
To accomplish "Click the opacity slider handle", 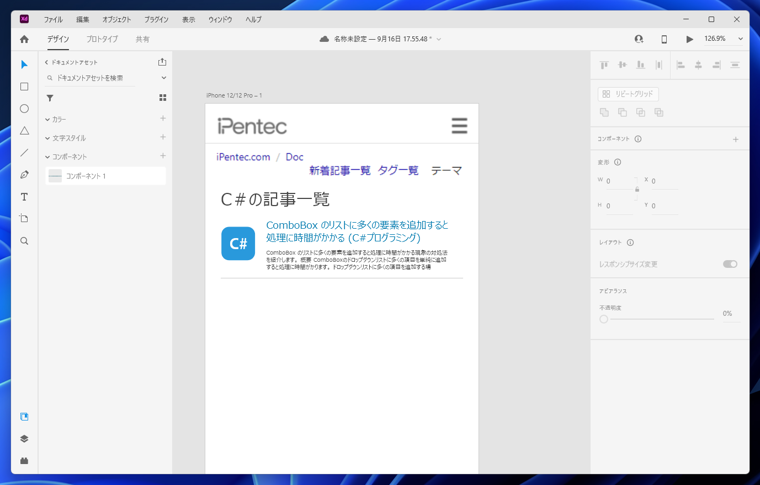I will (603, 319).
